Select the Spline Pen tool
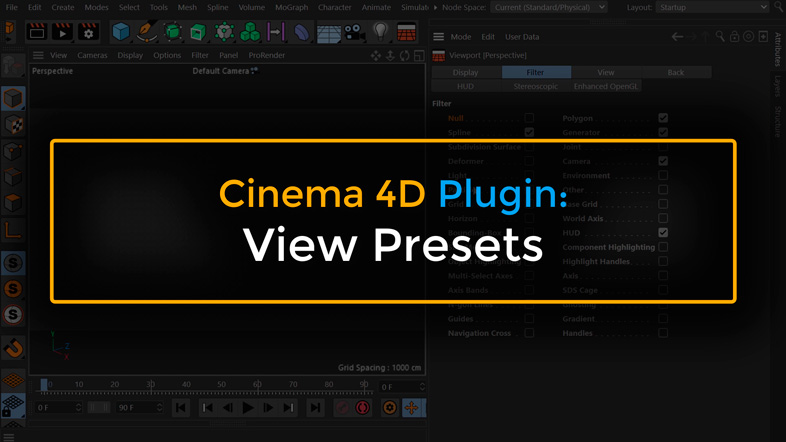This screenshot has width=786, height=442. (147, 33)
